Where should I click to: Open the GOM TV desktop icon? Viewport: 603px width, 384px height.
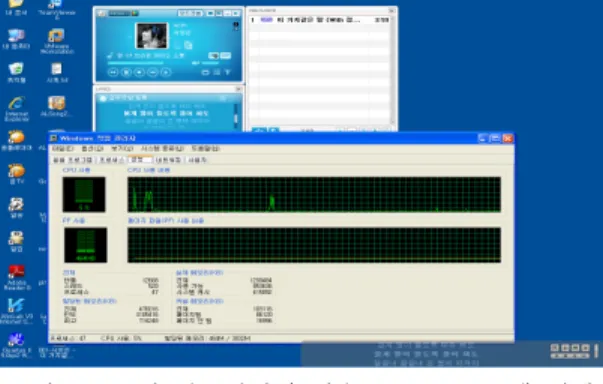(x=17, y=174)
